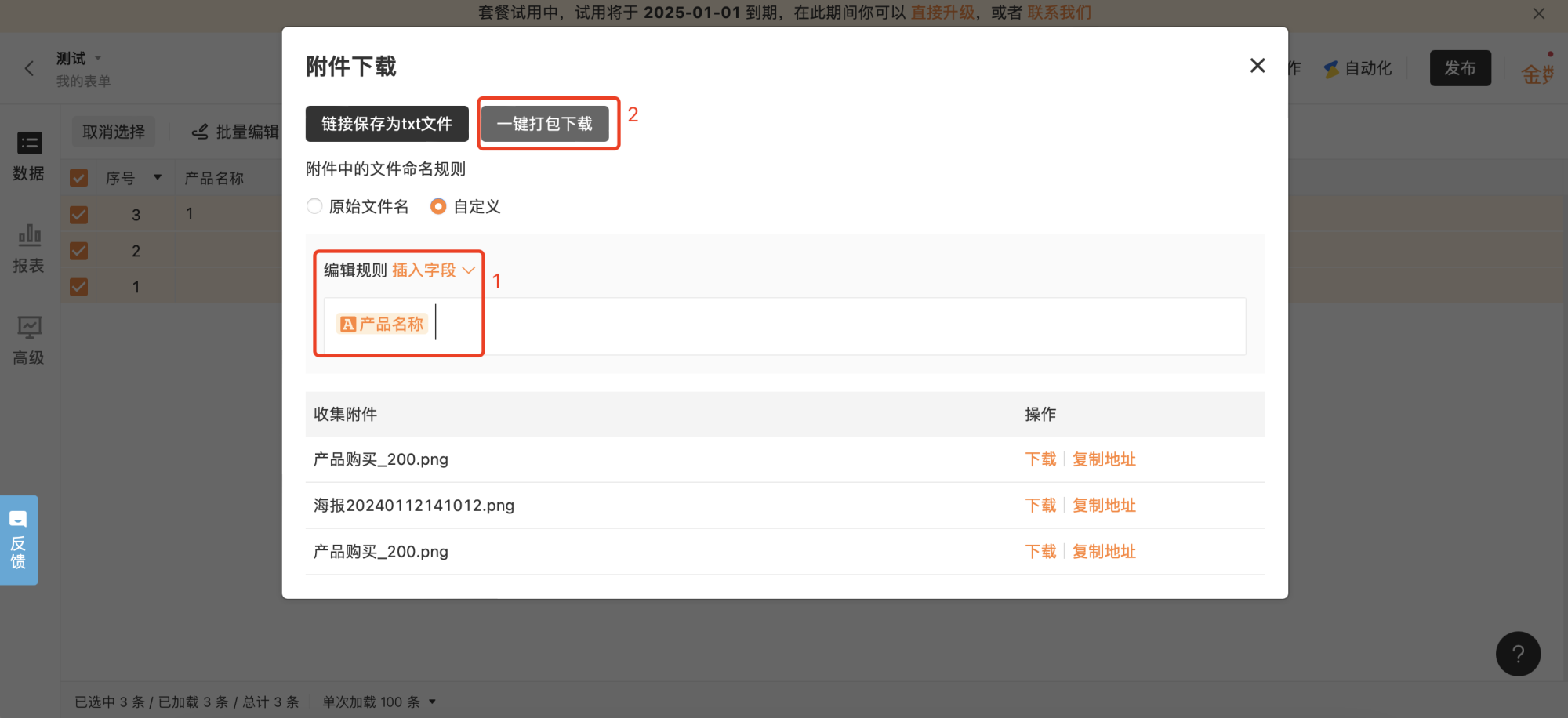Click the 一键打包下载 button
Viewport: 1568px width, 718px height.
tap(545, 124)
